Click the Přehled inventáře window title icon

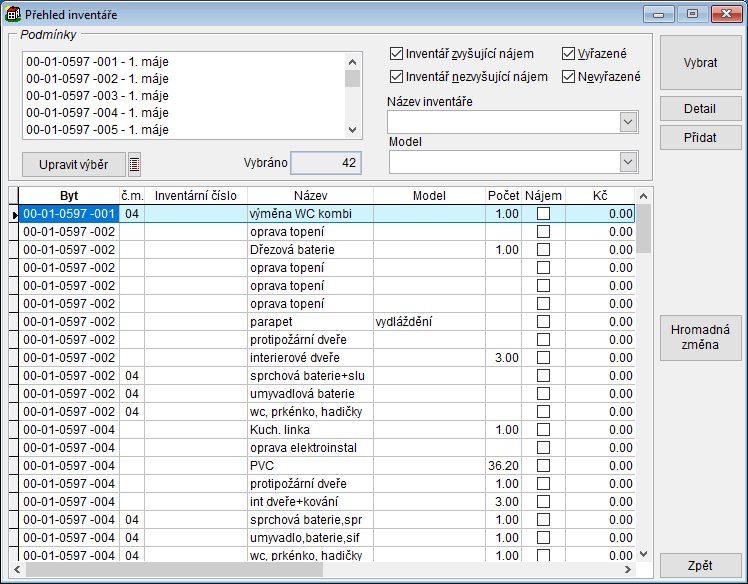pyautogui.click(x=13, y=15)
